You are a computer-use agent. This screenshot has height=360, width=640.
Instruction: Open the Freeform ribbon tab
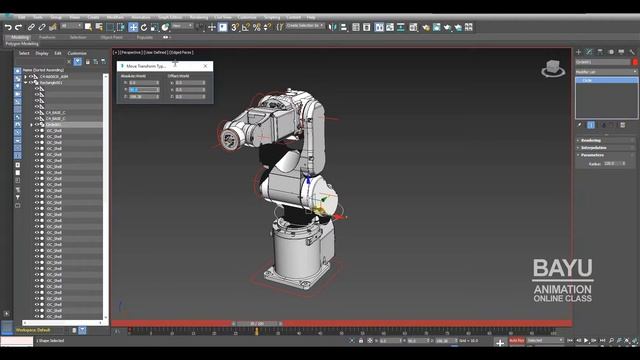[x=47, y=37]
